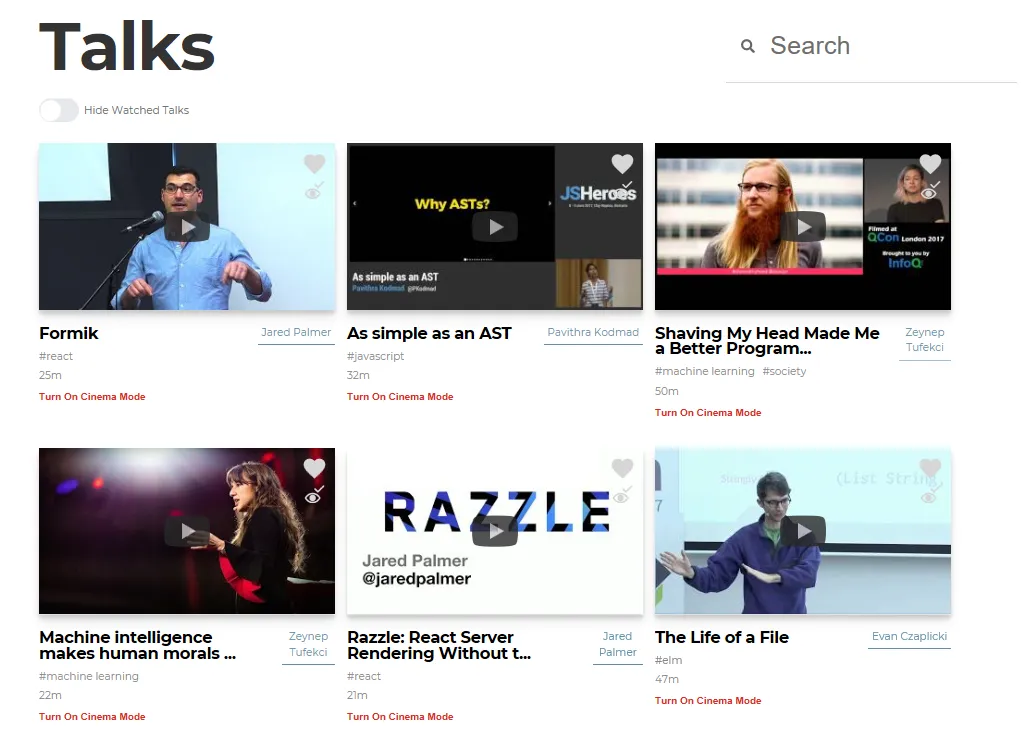Toggle watched eye on Machine intelligence talk
This screenshot has height=736, width=1023.
[314, 497]
